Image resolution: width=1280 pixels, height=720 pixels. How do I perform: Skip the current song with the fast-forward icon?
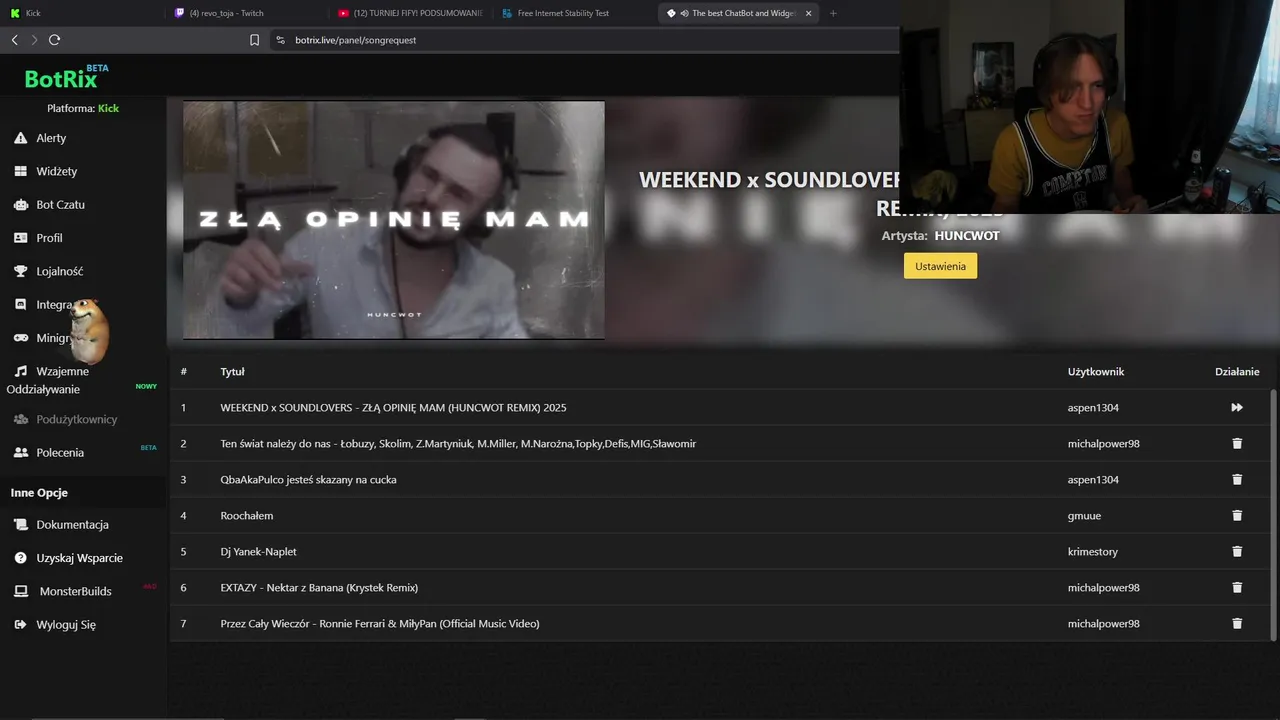click(x=1237, y=408)
